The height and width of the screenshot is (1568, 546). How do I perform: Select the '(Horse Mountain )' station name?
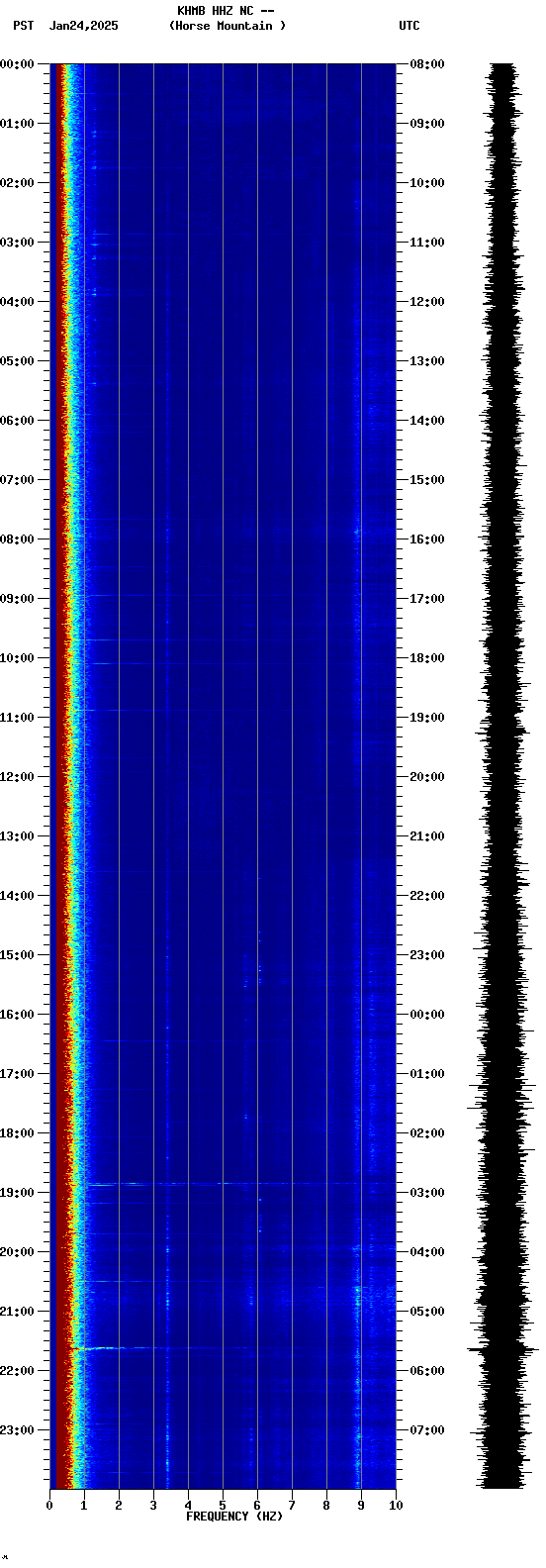227,26
